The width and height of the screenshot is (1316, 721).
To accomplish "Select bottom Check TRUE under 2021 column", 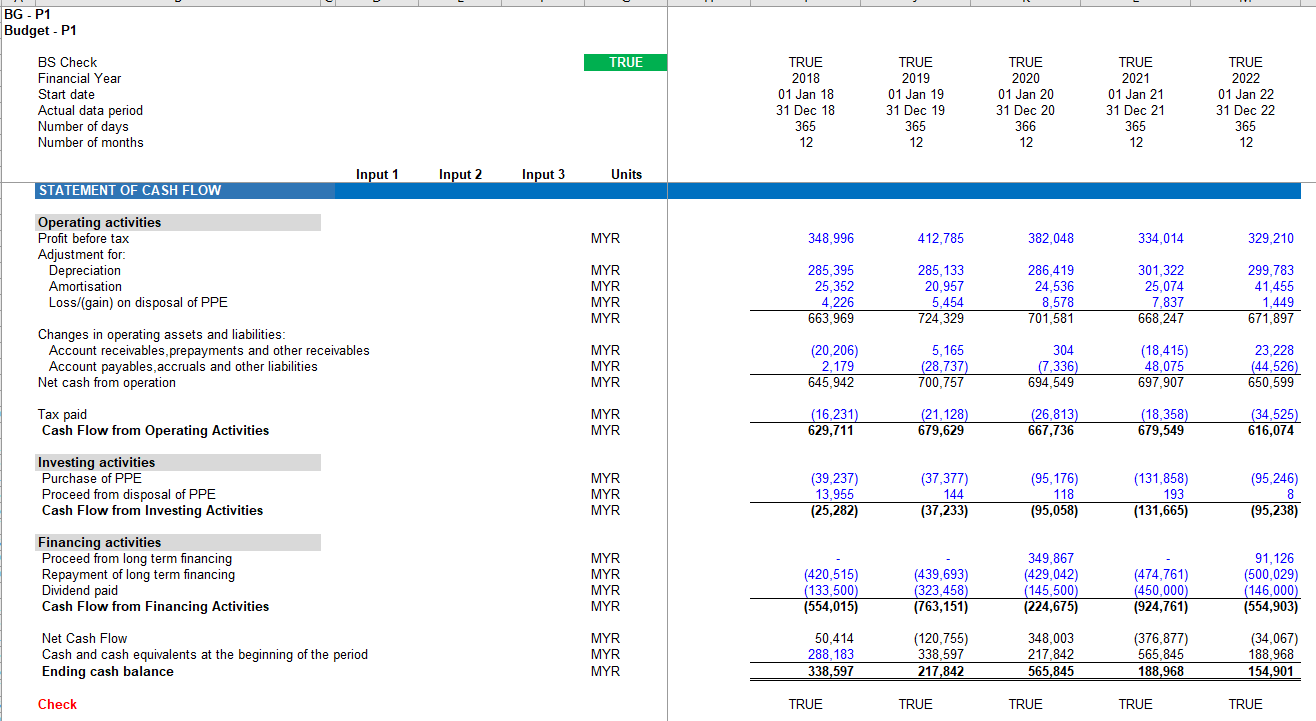I will point(1136,704).
